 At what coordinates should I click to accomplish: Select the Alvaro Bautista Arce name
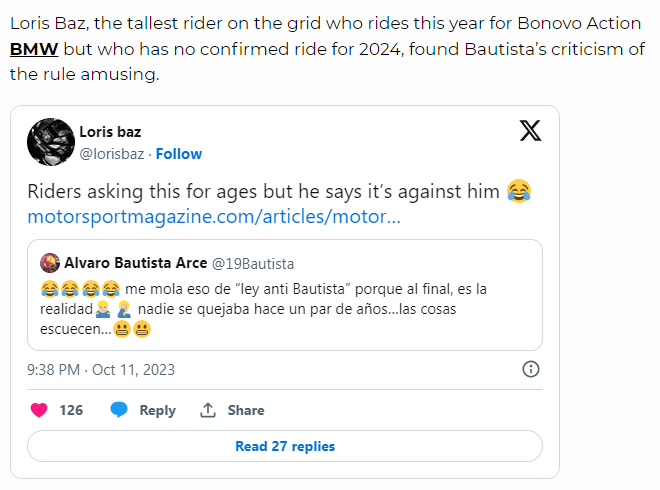pos(134,263)
